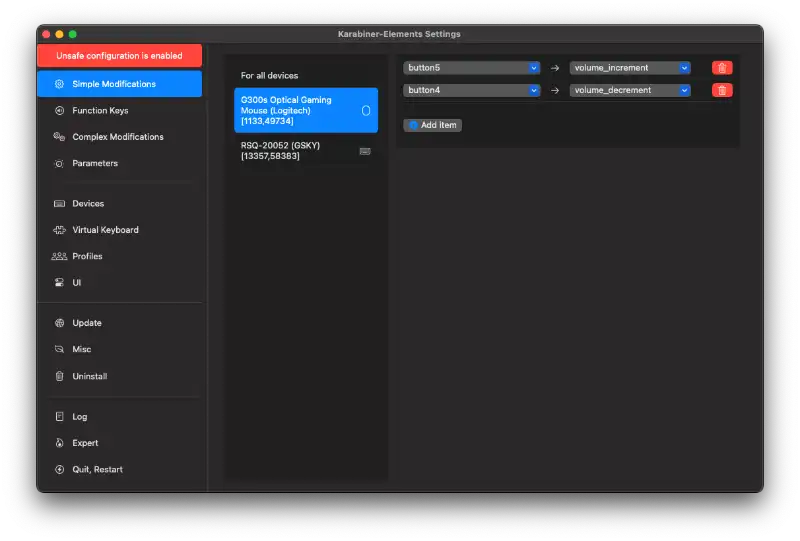Screen dimensions: 800x541
Task: Click the Simple Modifications gear icon
Action: pyautogui.click(x=59, y=84)
